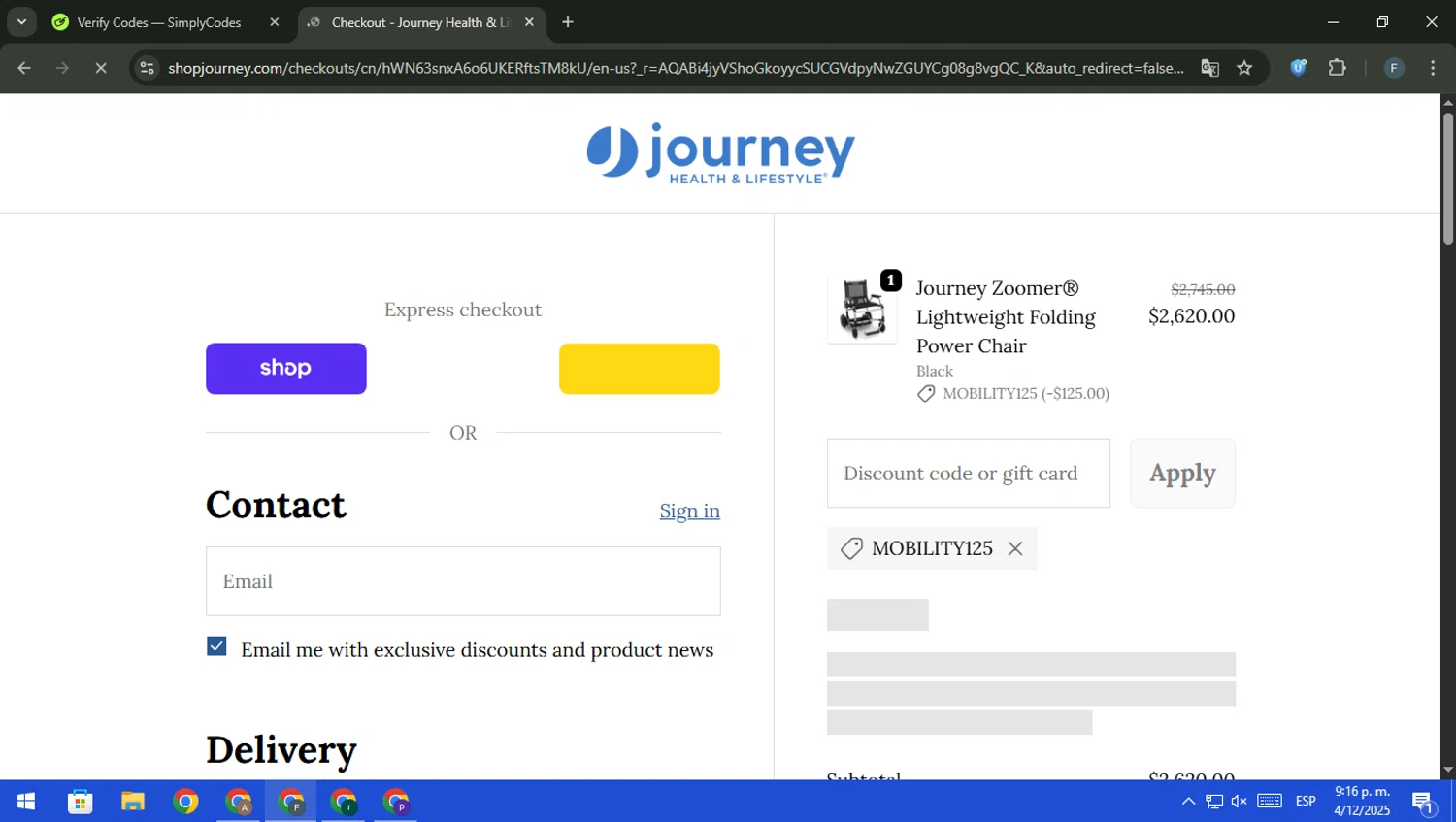Image resolution: width=1456 pixels, height=822 pixels.
Task: Bookmark this page with star icon
Action: point(1244,68)
